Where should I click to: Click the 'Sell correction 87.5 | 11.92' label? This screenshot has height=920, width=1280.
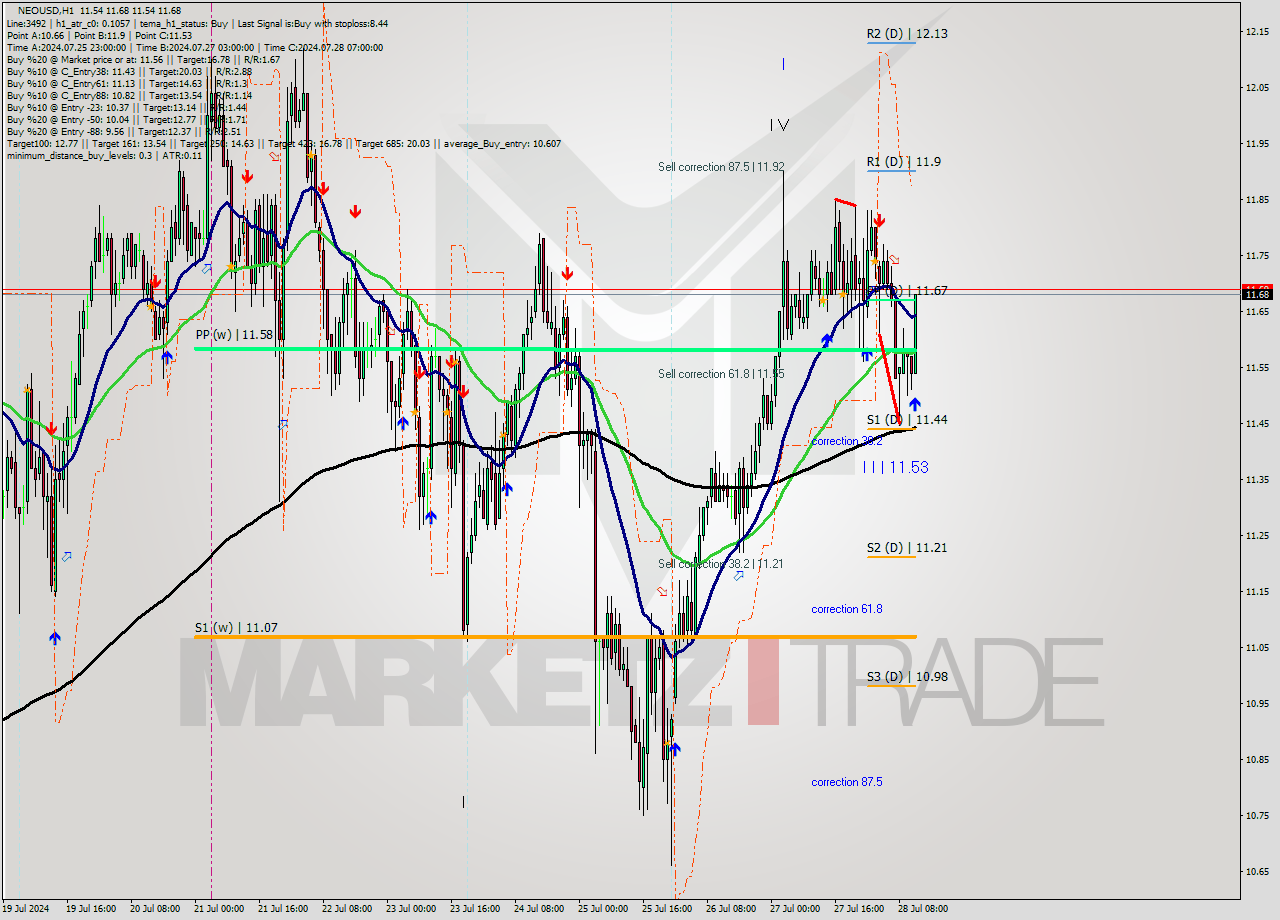(721, 167)
